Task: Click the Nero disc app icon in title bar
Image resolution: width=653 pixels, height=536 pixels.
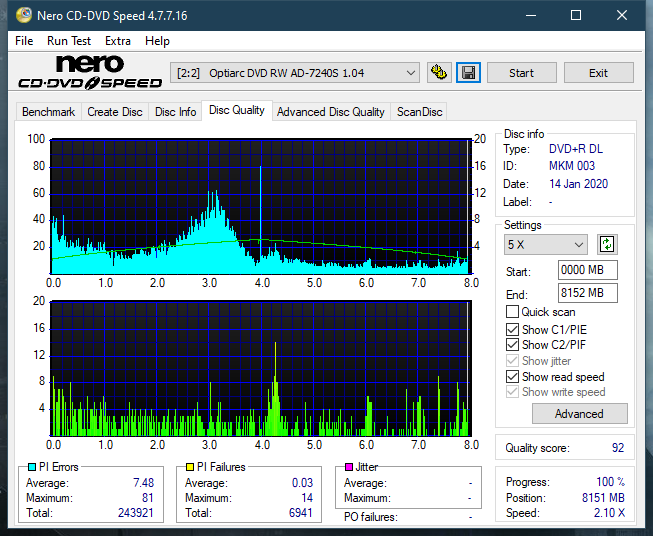Action: pos(23,15)
